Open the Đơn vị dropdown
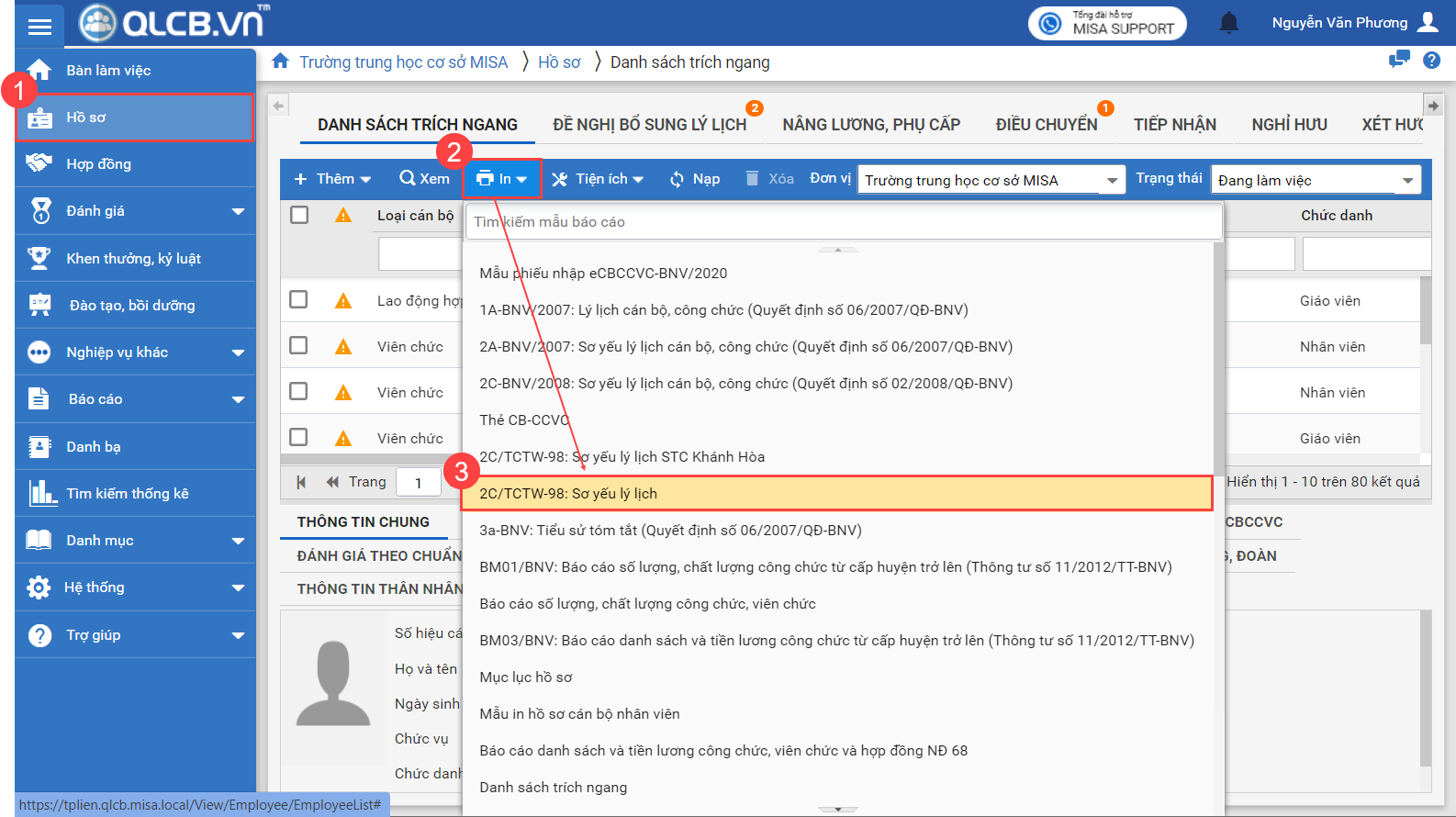This screenshot has width=1456, height=817. pyautogui.click(x=1112, y=180)
